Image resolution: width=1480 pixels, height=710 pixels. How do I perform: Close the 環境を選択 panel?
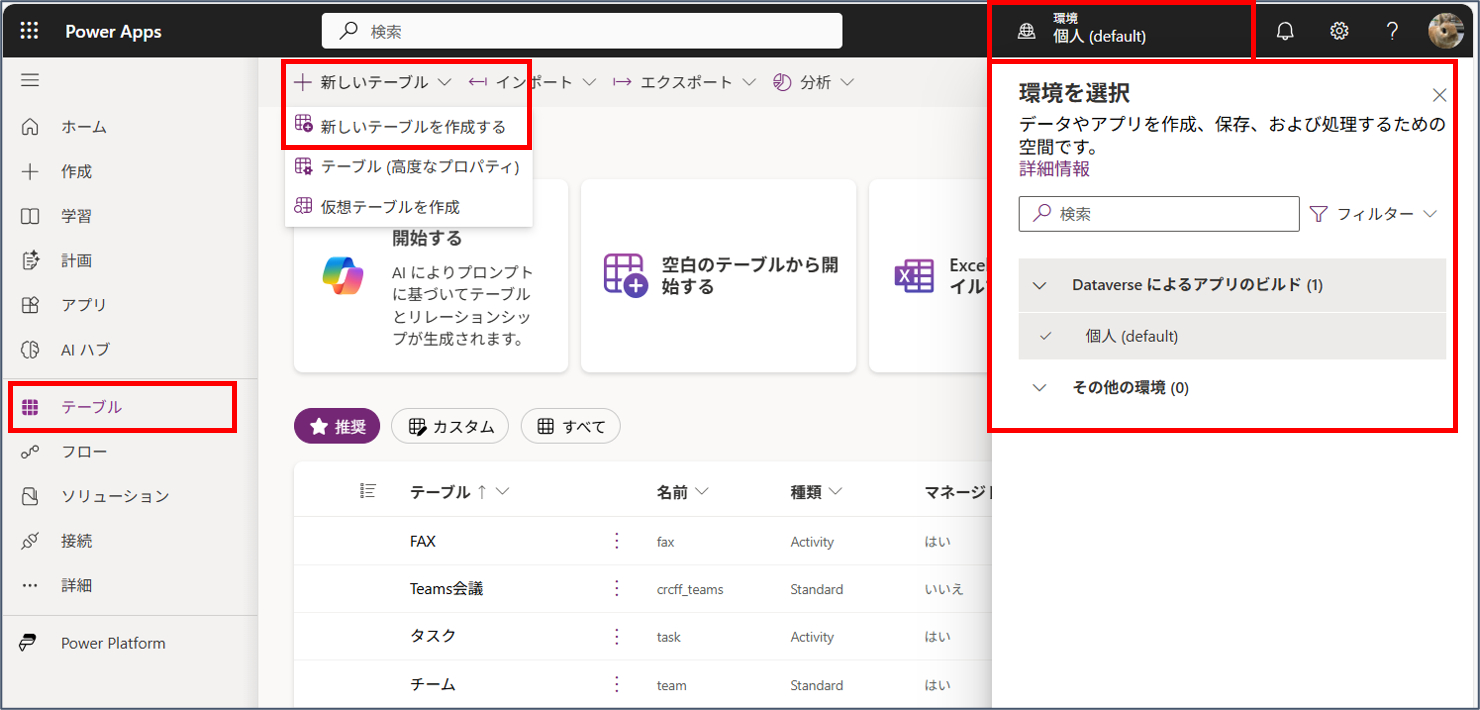tap(1439, 95)
